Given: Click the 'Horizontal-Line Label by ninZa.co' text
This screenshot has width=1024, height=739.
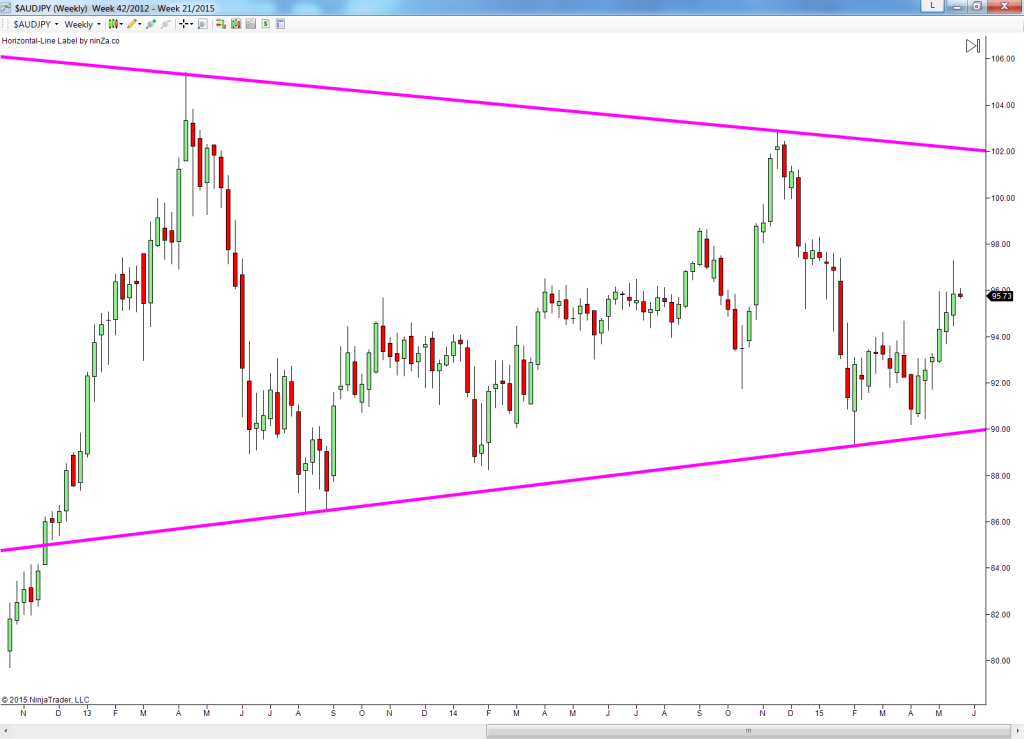Looking at the screenshot, I should tap(61, 40).
